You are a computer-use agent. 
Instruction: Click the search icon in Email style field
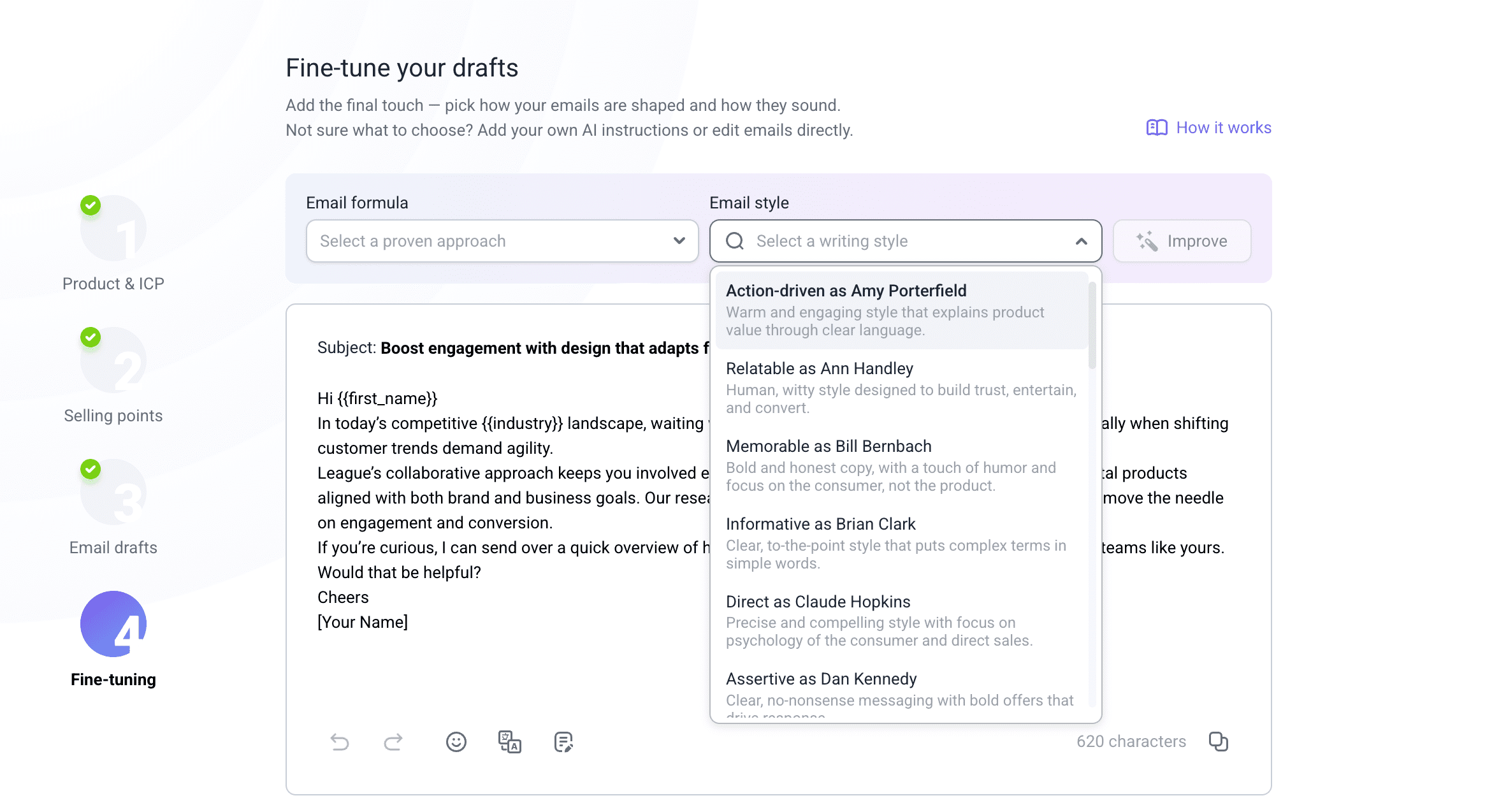[735, 241]
